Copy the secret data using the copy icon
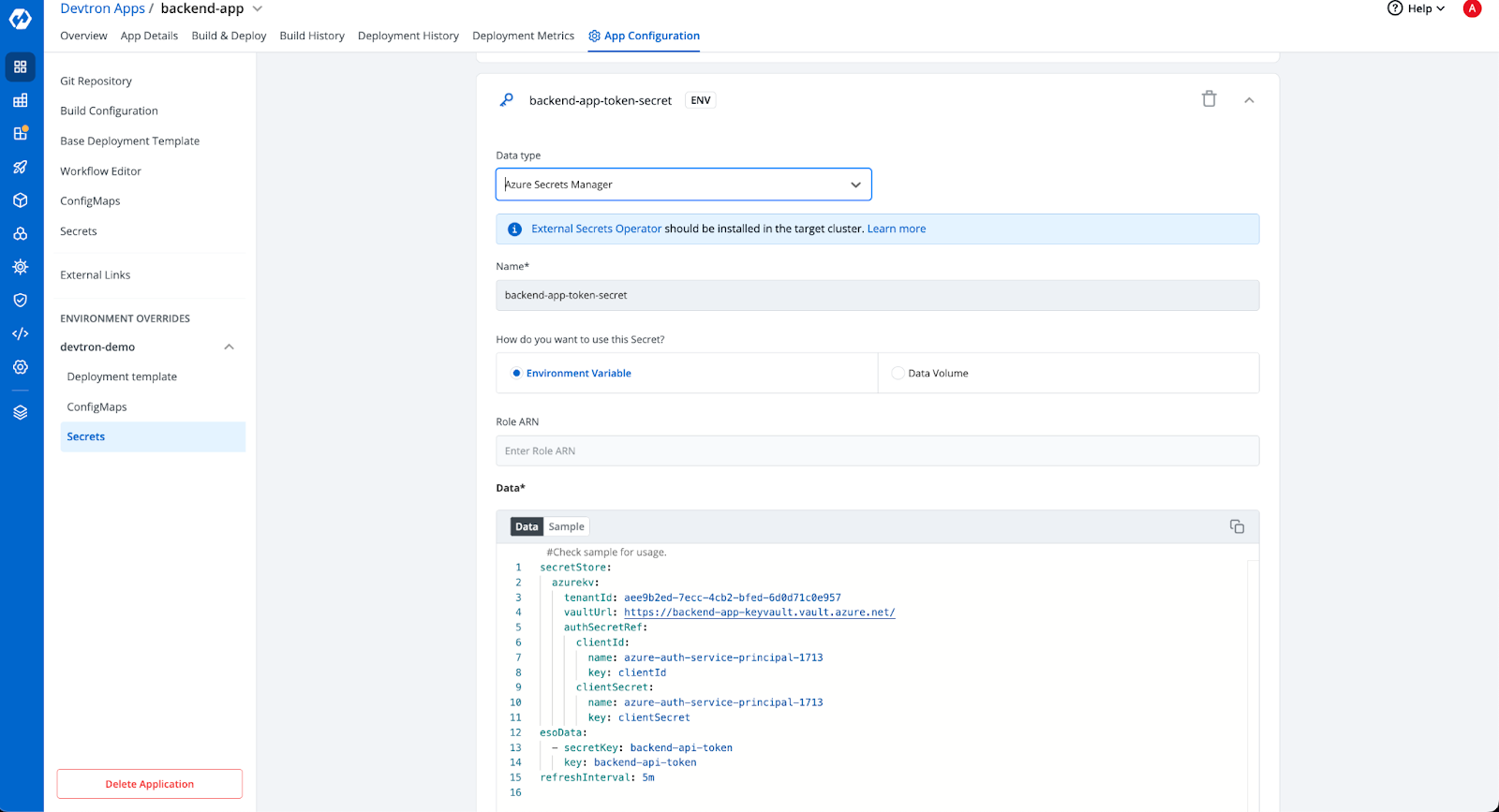This screenshot has width=1499, height=812. (1237, 526)
